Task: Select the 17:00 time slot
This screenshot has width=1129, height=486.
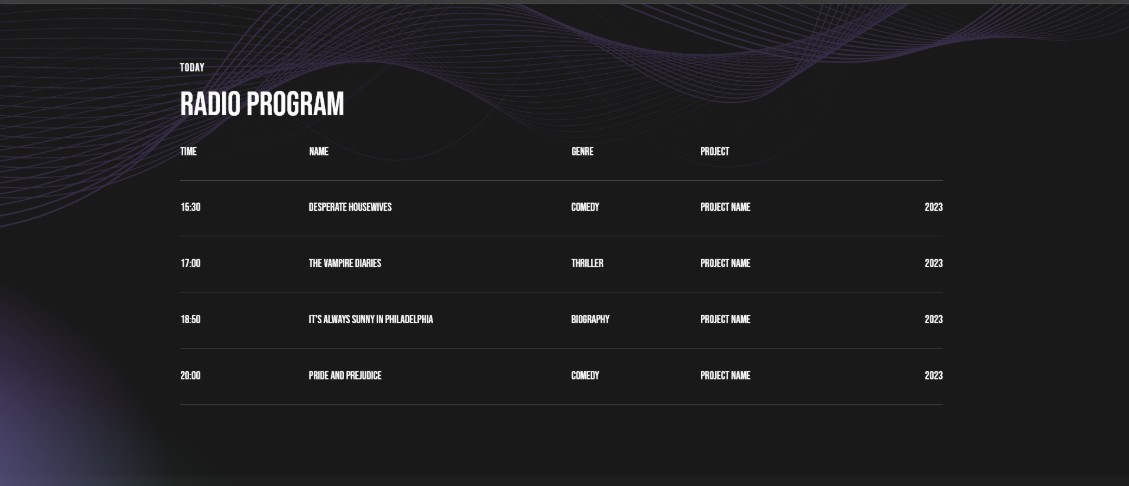Action: point(190,264)
